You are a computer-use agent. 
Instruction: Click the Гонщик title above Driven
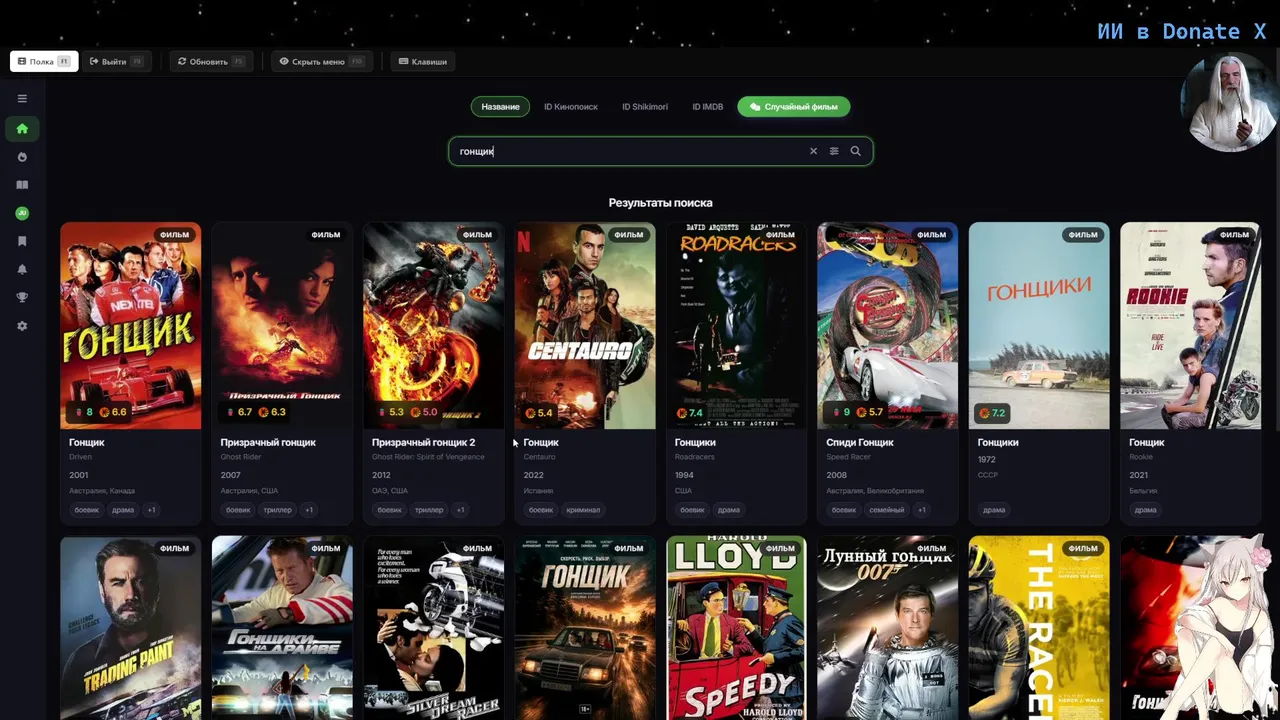pyautogui.click(x=87, y=442)
